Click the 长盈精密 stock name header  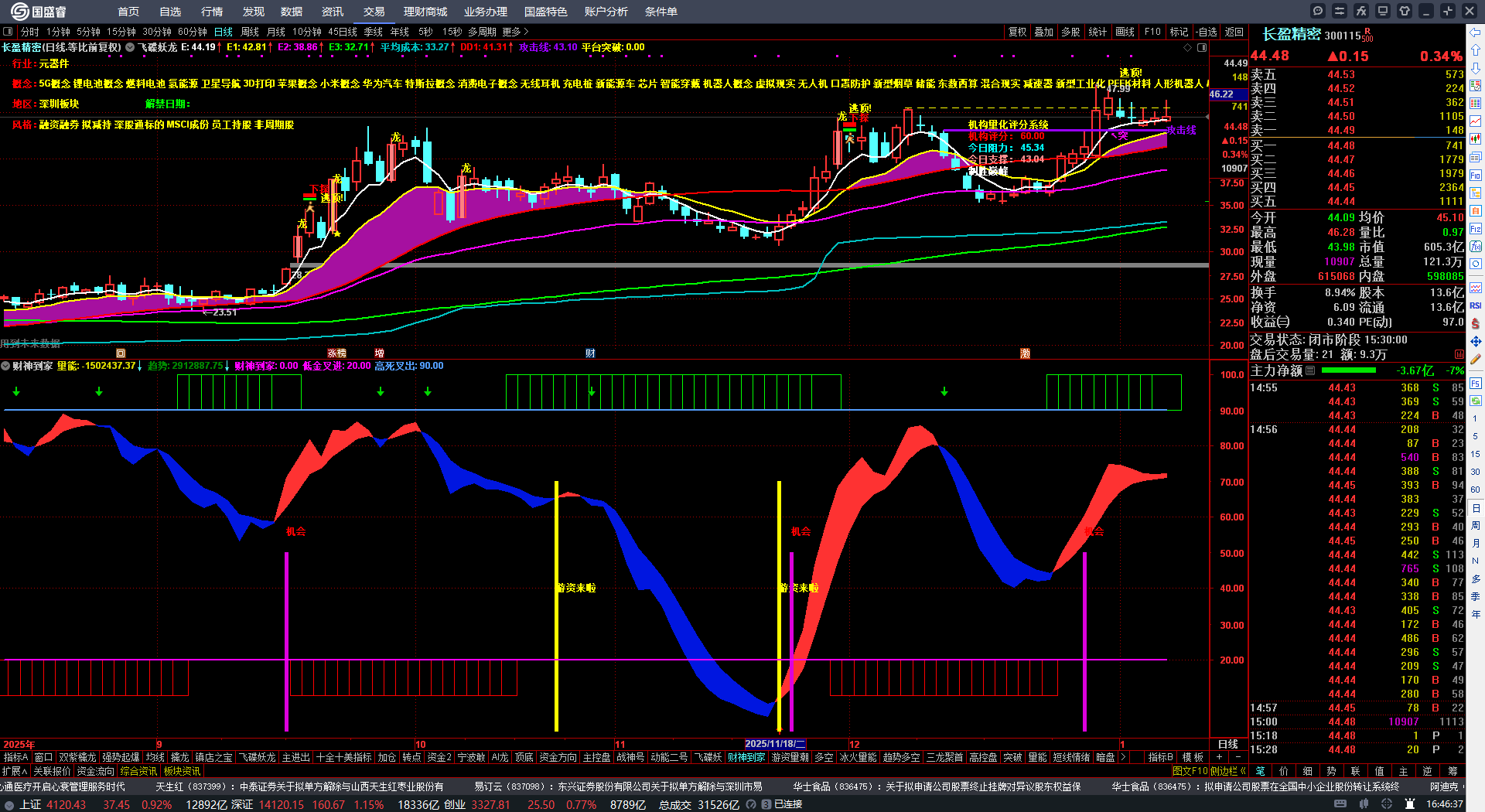[x=1292, y=34]
